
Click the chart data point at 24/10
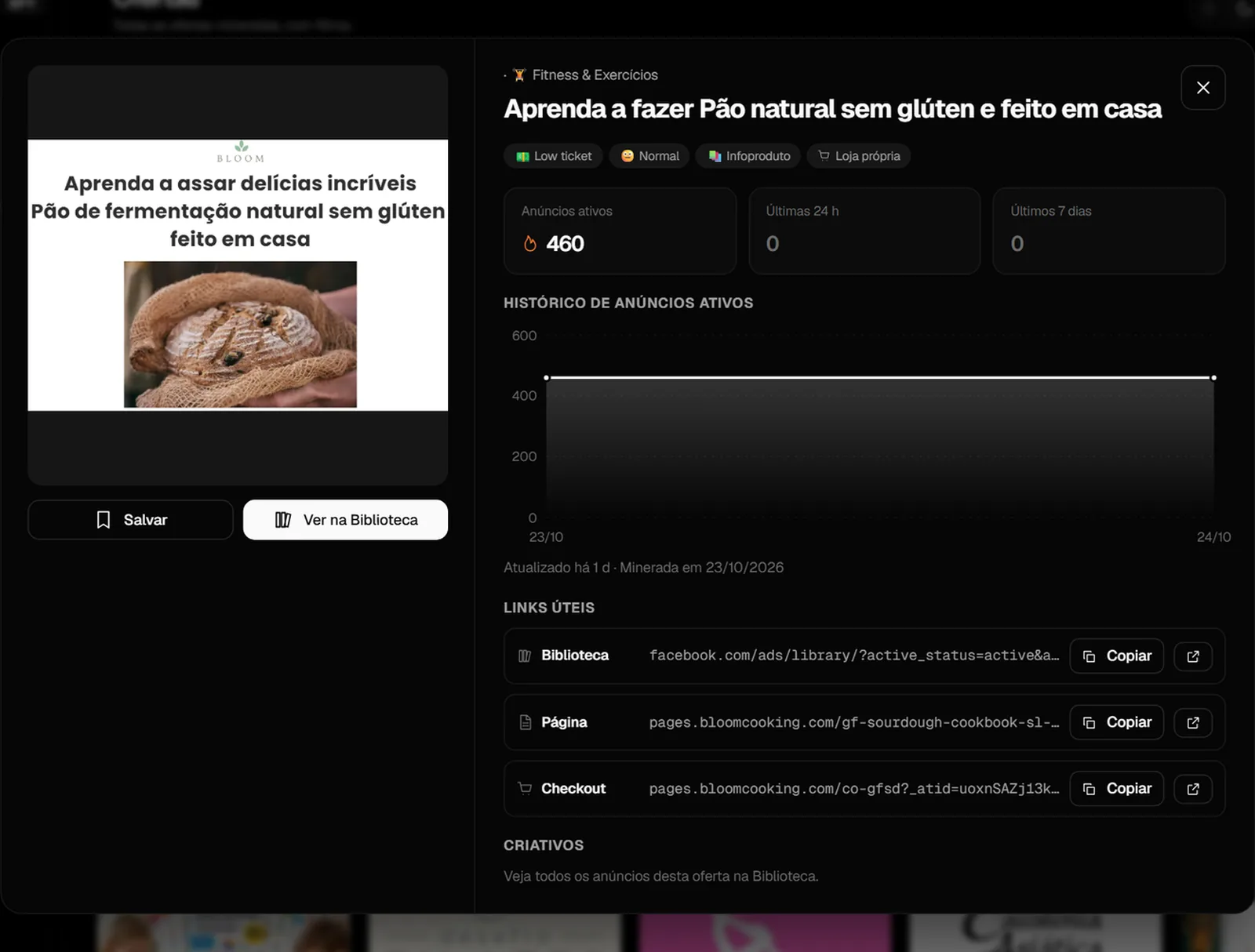pos(1213,378)
